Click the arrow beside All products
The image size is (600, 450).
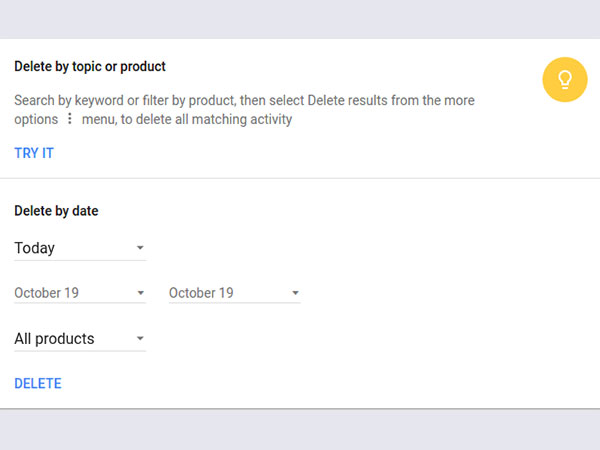point(140,339)
